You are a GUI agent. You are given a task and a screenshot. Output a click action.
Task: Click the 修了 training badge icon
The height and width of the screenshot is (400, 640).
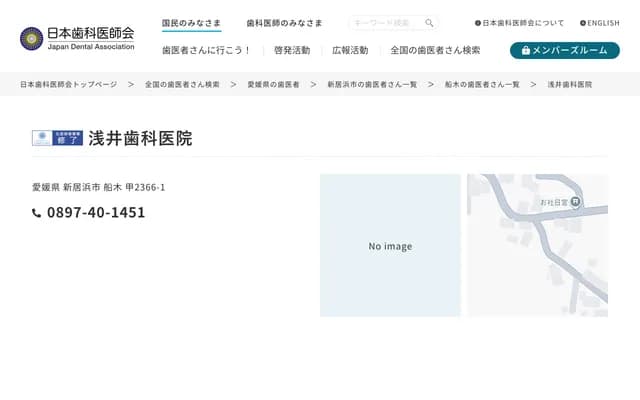point(57,139)
